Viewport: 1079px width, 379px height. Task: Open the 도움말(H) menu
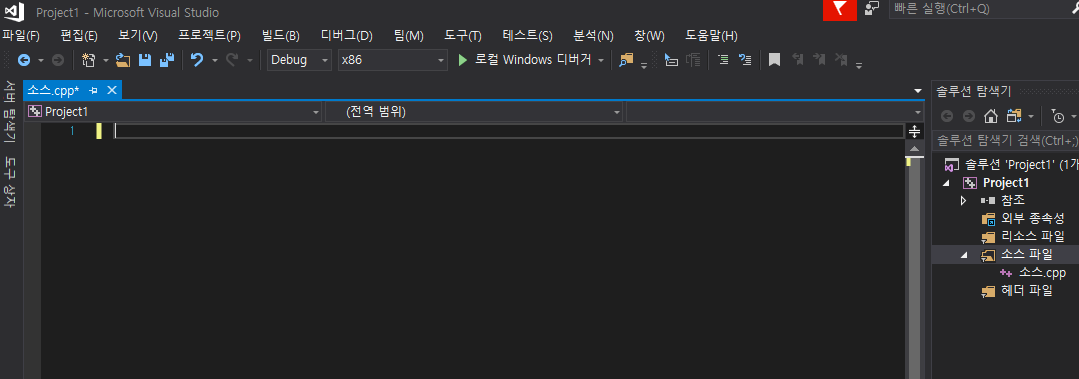pos(712,36)
